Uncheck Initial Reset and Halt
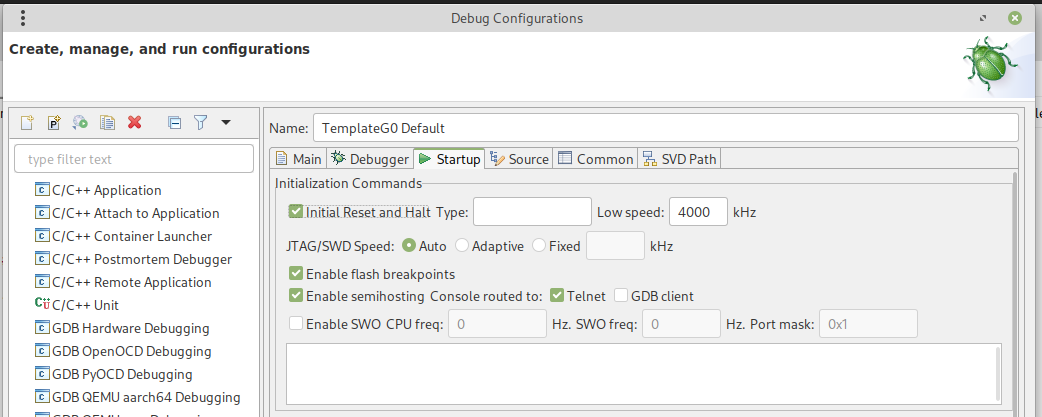1042x417 pixels. click(296, 212)
